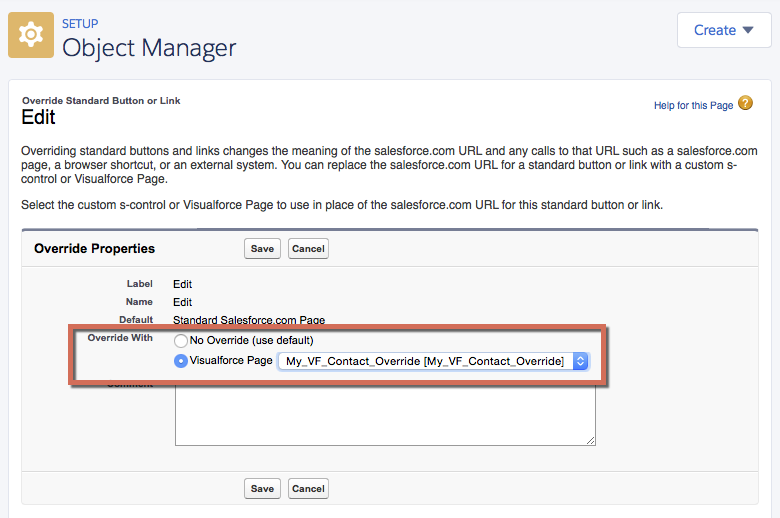
Task: Click the top Save button
Action: click(262, 249)
